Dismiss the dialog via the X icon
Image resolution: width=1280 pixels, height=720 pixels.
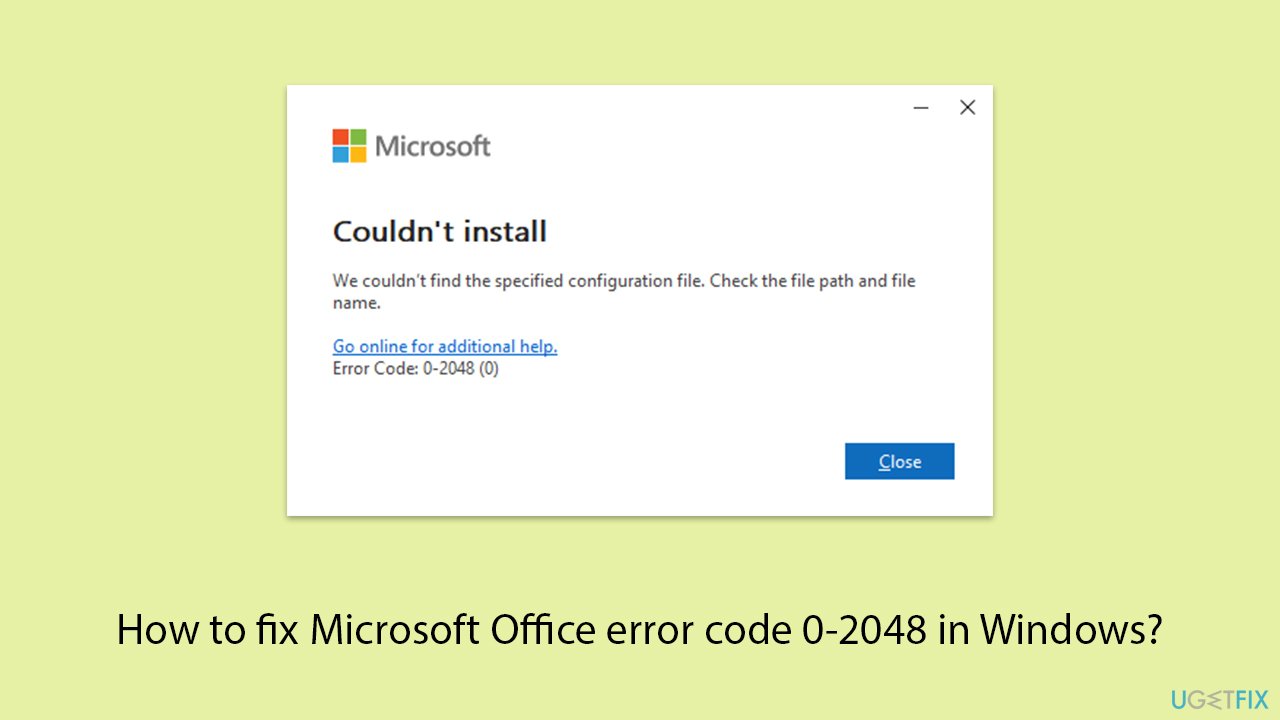967,107
